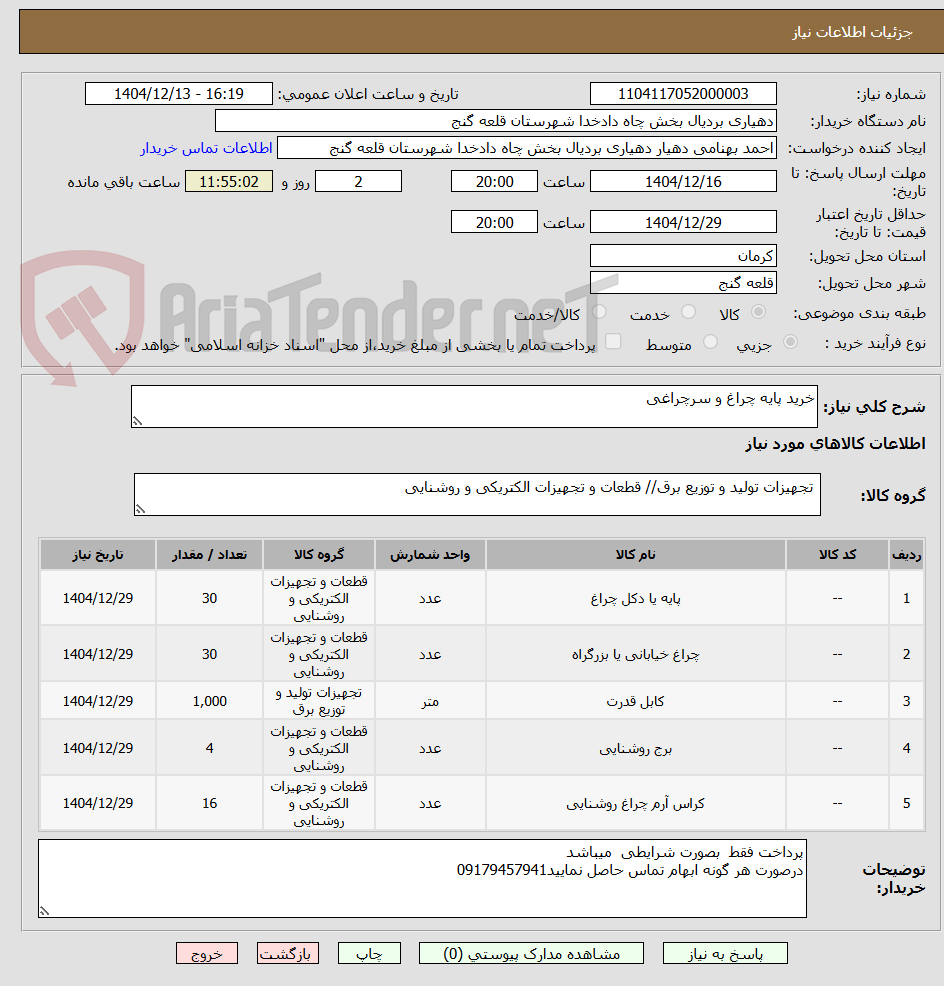
Task: Select the خدمت radio button
Action: 689,313
